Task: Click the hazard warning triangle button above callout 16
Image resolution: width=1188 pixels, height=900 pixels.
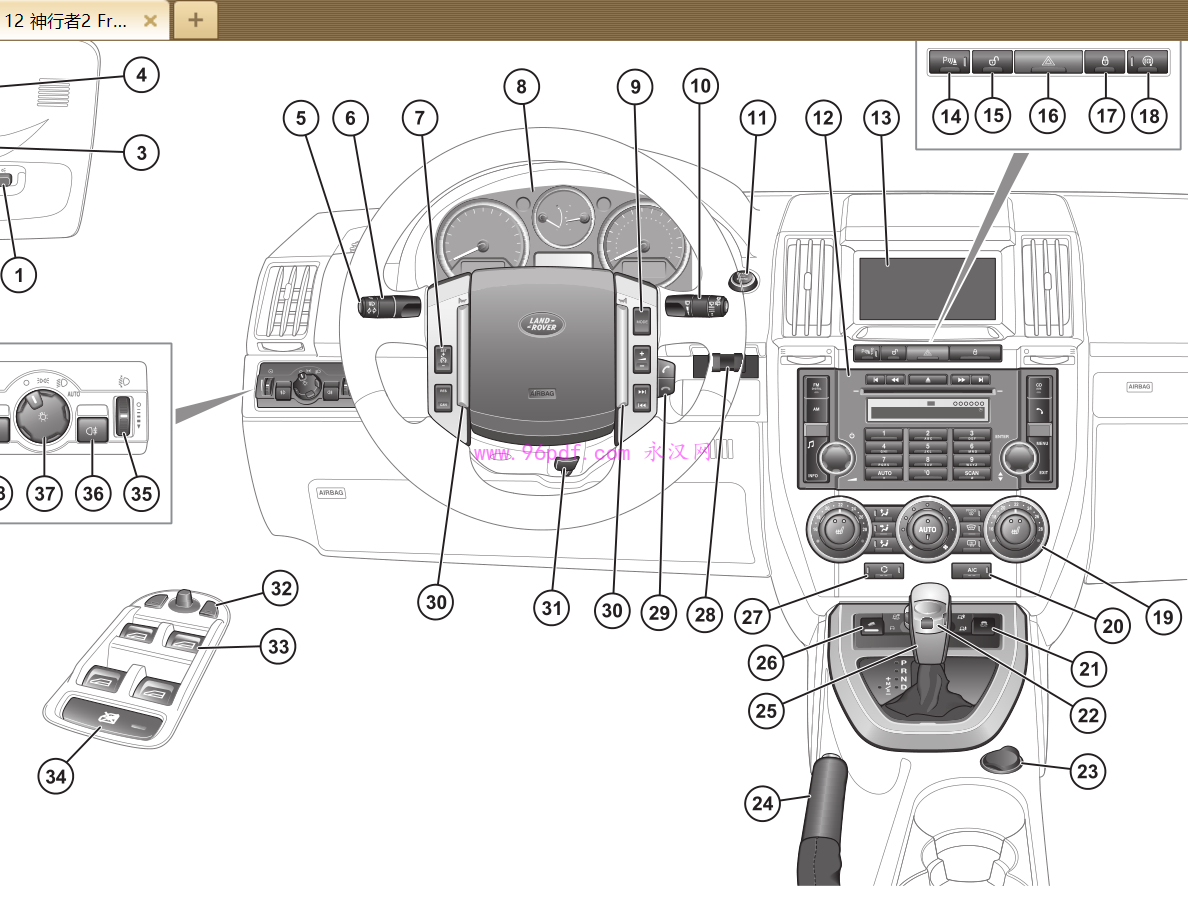Action: (1047, 62)
